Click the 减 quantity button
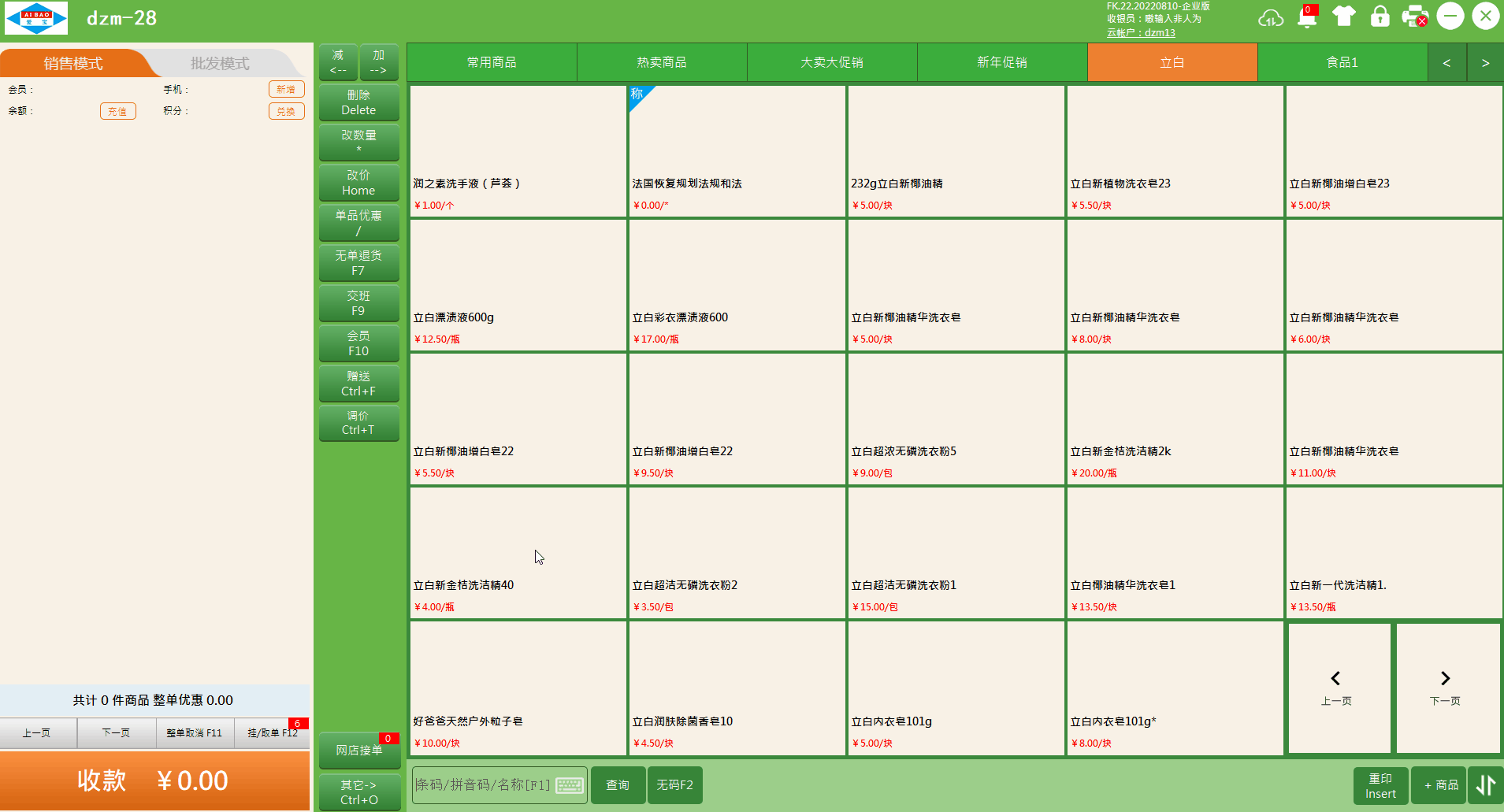Image resolution: width=1504 pixels, height=812 pixels. click(338, 62)
